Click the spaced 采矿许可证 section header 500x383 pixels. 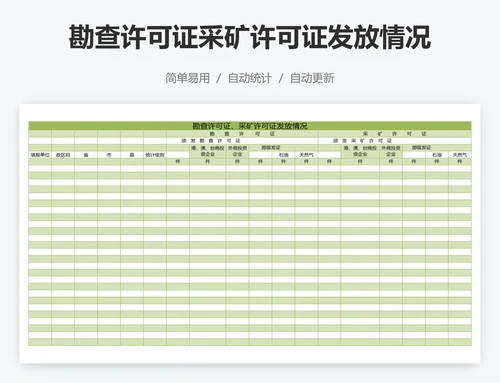pos(394,134)
